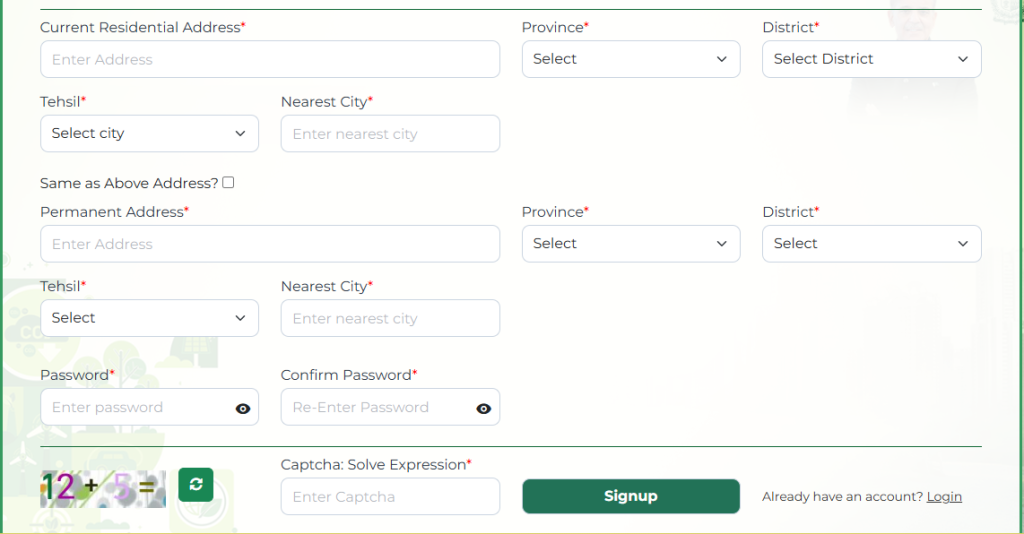Open the current address Province dropdown

click(631, 59)
